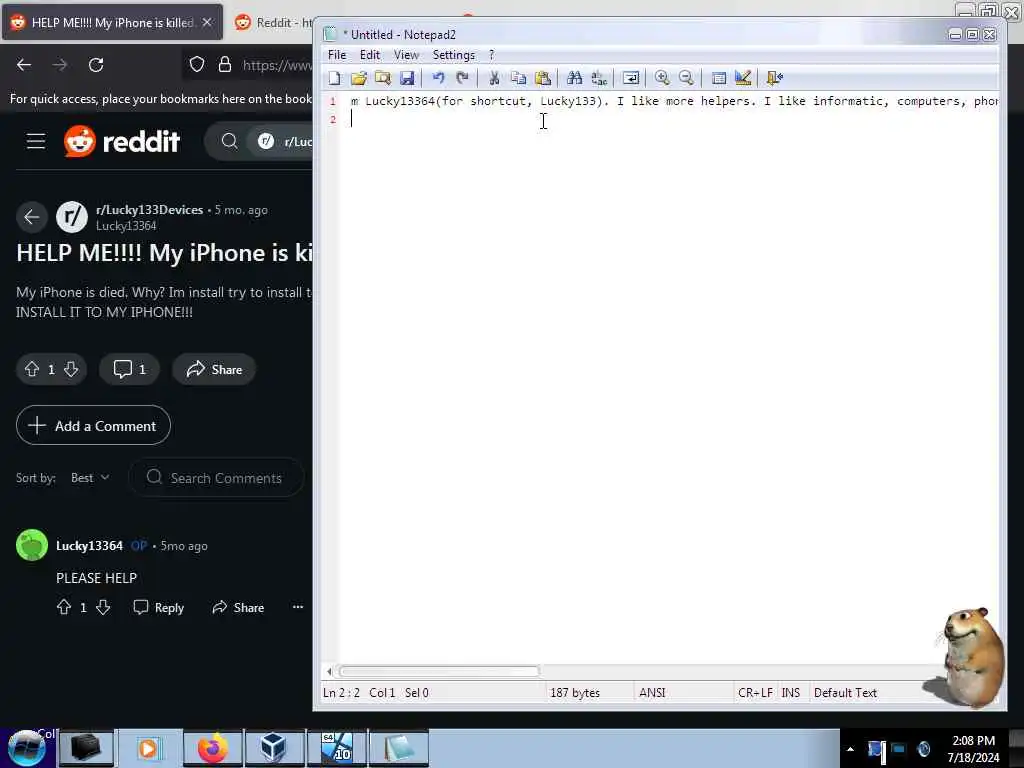Expand the Sort by Best dropdown

click(x=90, y=477)
